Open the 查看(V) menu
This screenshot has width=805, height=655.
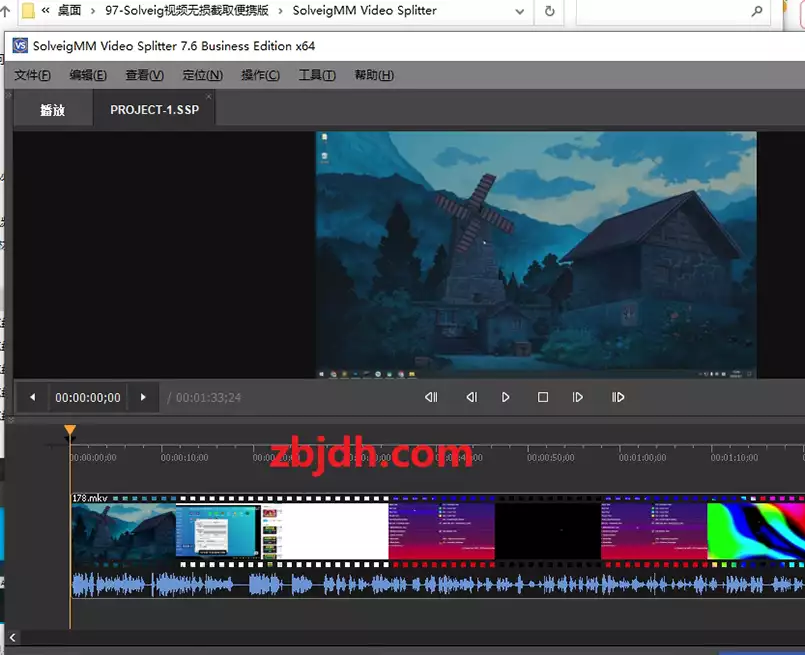144,75
